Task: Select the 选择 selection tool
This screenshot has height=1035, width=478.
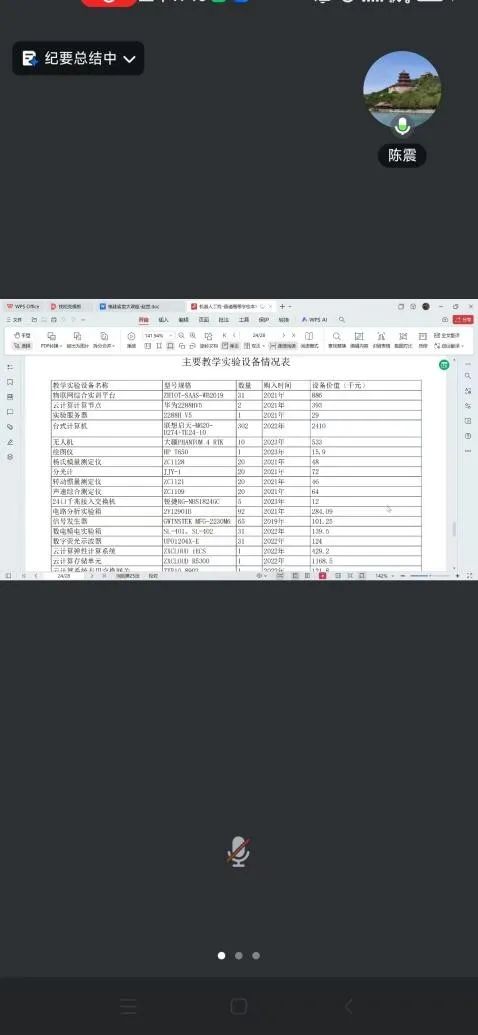Action: pyautogui.click(x=22, y=345)
